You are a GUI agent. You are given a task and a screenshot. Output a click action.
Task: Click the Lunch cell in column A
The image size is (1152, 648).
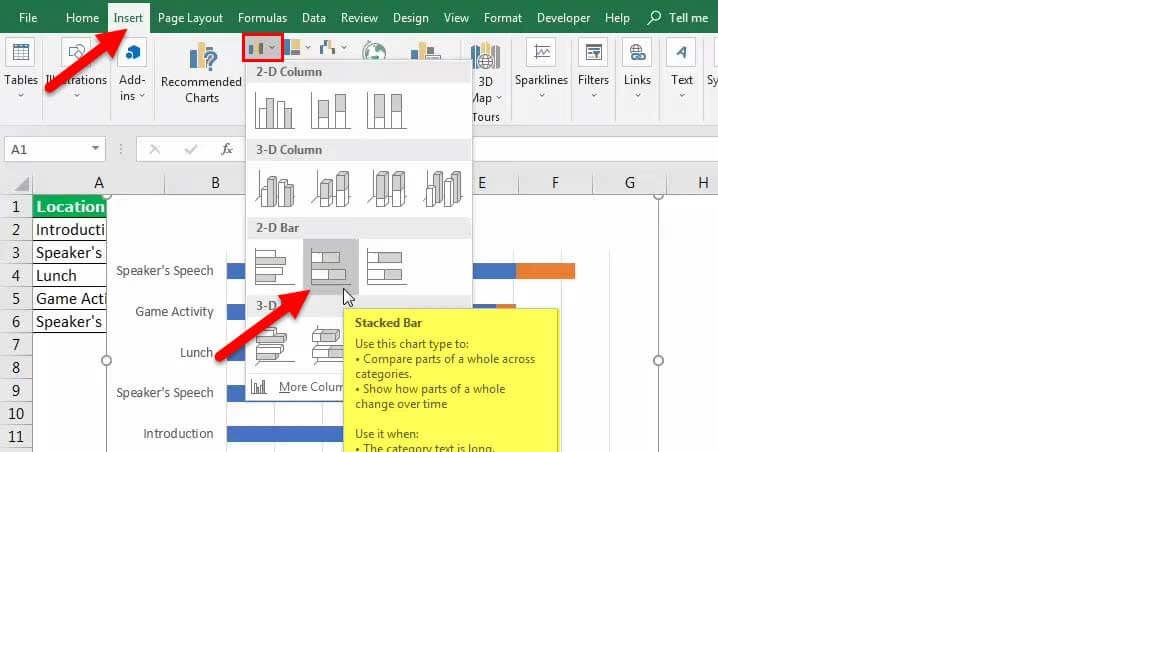[70, 276]
